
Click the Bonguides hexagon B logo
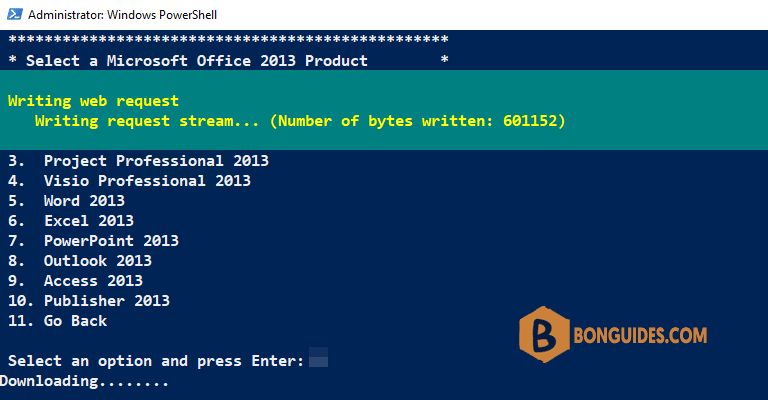[x=544, y=334]
